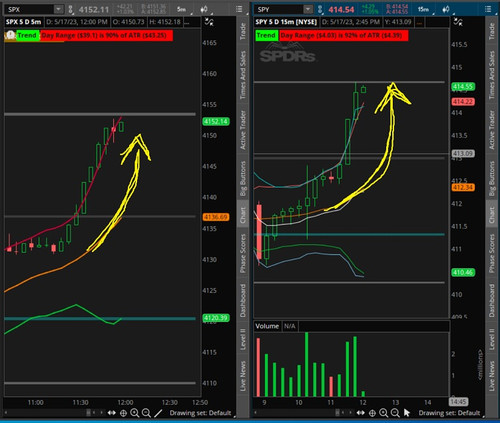
Task: Expand the ellipsis in SPY chart info bar
Action: click(419, 22)
